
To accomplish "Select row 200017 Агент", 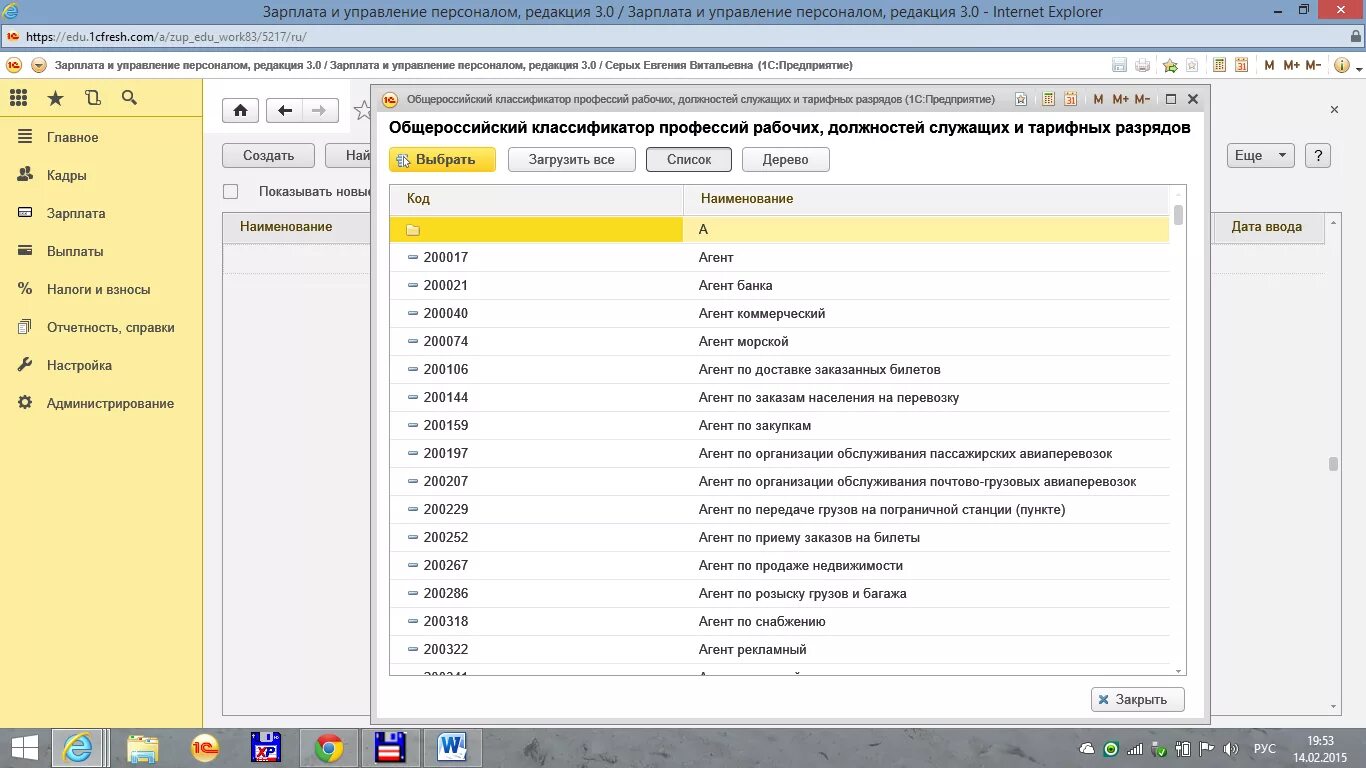I will 779,257.
